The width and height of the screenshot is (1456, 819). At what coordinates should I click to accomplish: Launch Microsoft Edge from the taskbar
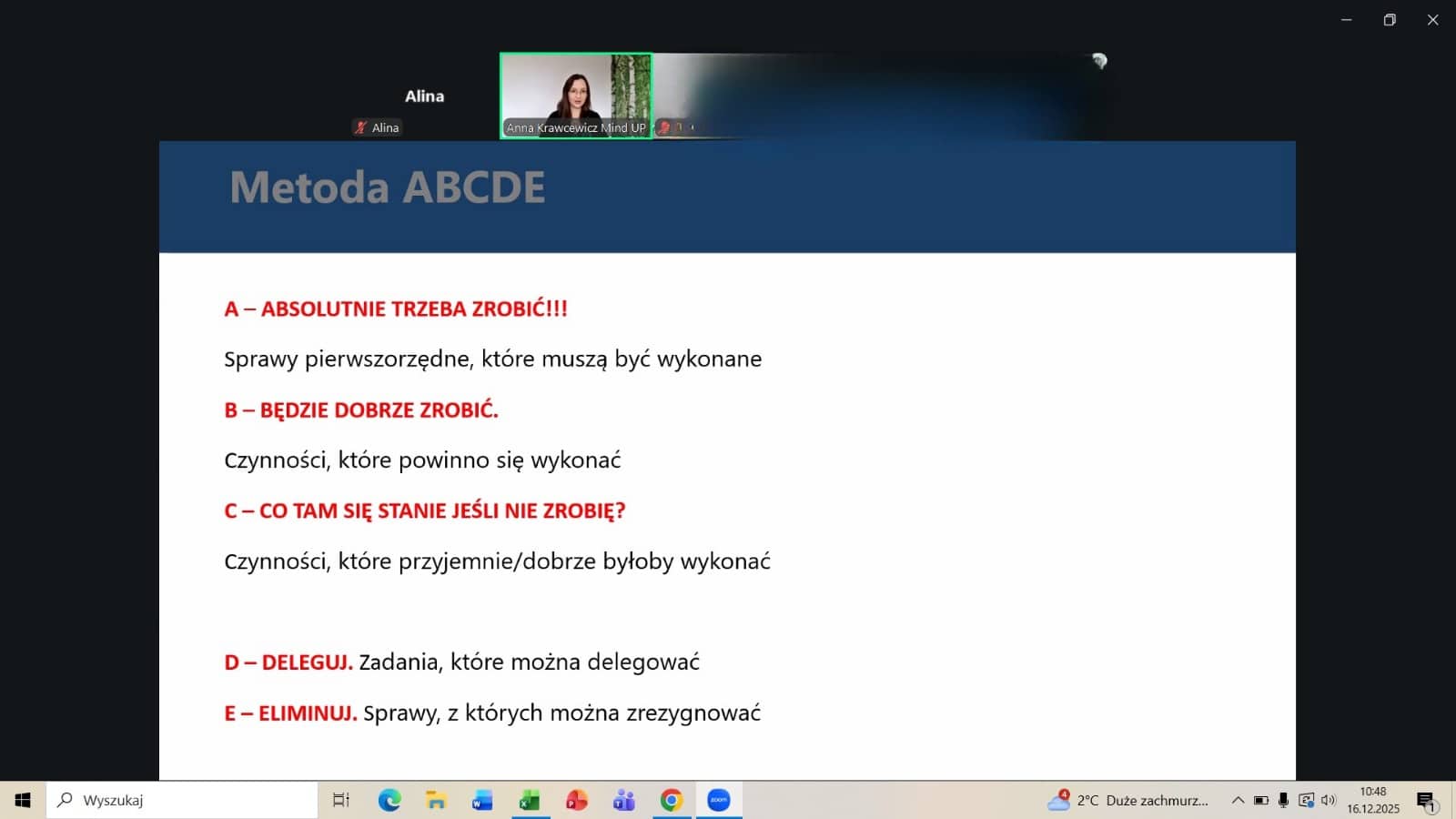click(389, 800)
